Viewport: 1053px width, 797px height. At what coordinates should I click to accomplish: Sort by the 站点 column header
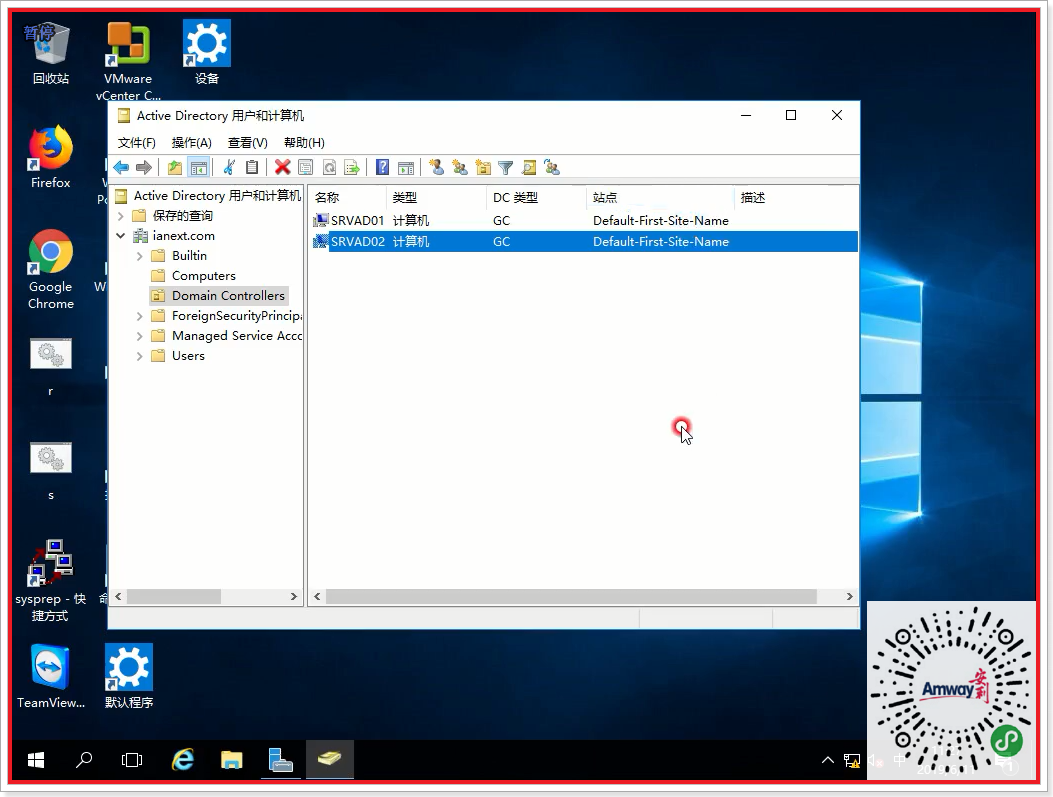pos(660,197)
